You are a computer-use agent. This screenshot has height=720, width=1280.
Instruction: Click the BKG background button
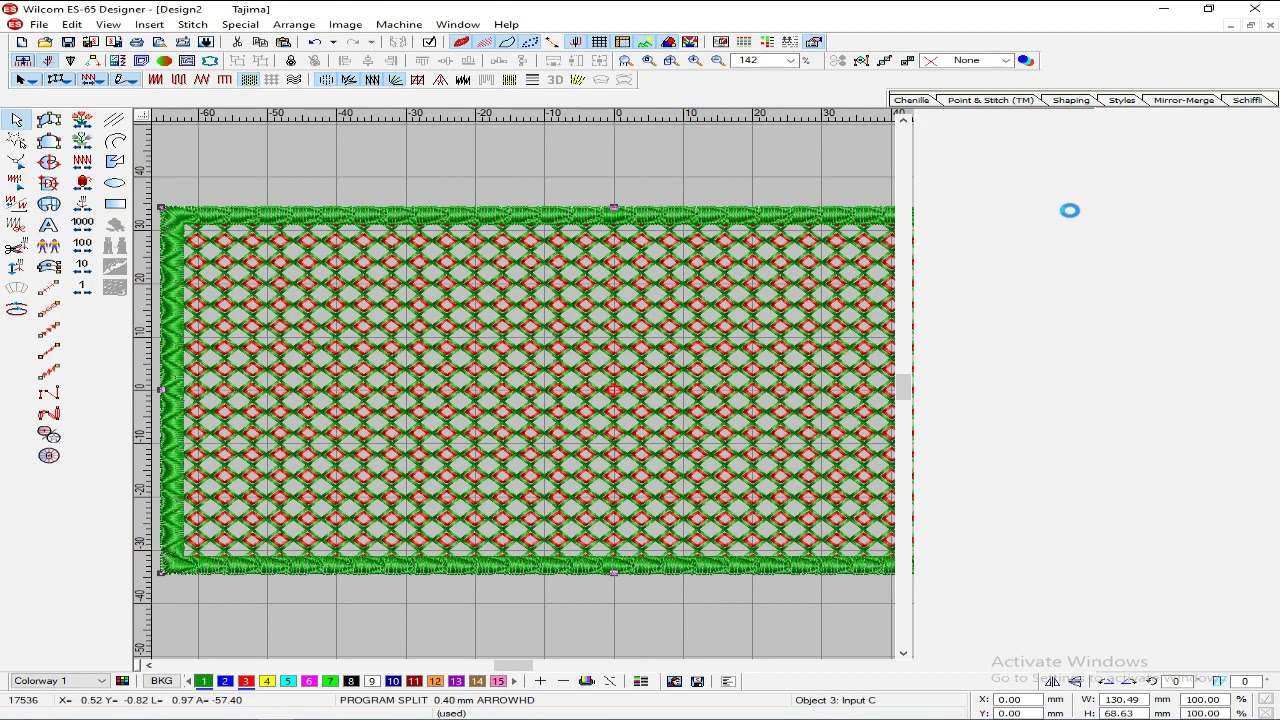[162, 681]
